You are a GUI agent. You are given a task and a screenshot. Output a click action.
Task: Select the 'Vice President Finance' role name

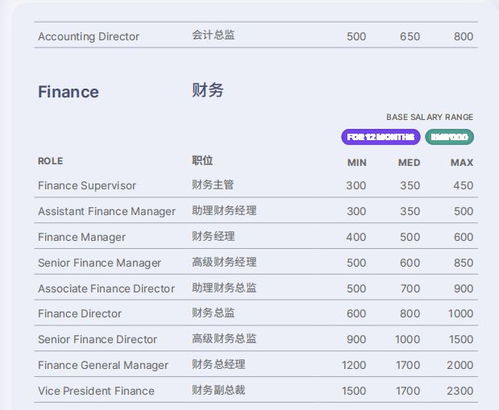point(96,391)
